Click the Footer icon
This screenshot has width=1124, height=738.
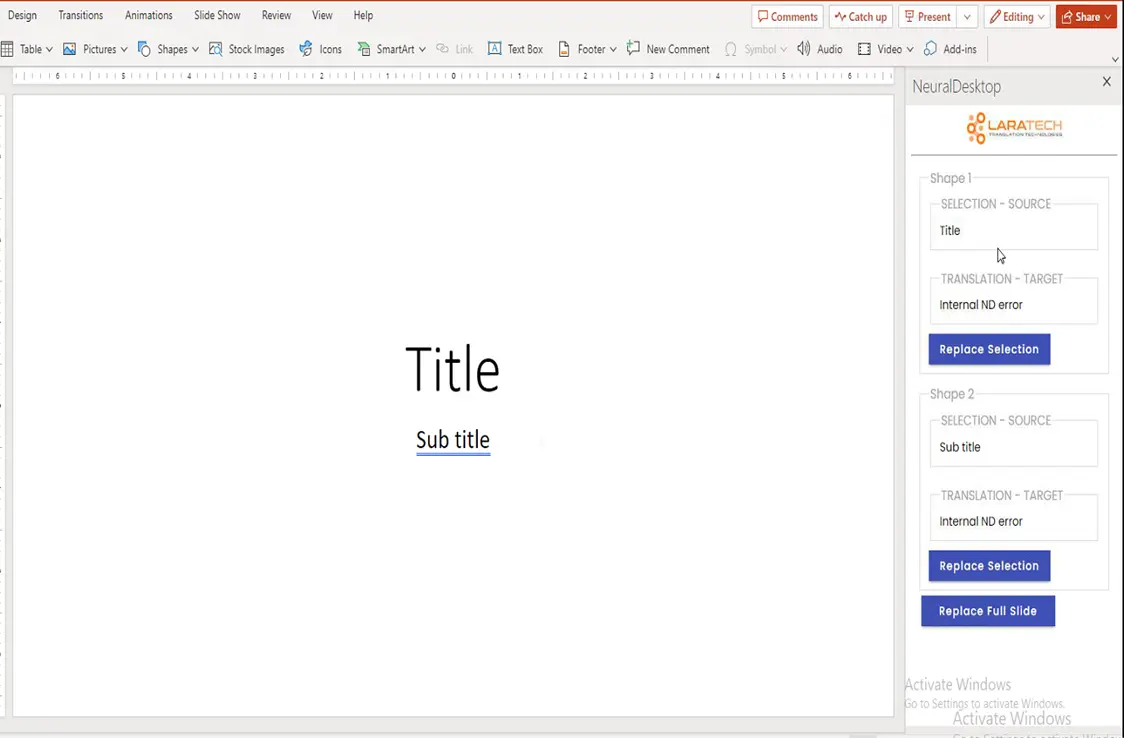click(x=564, y=49)
